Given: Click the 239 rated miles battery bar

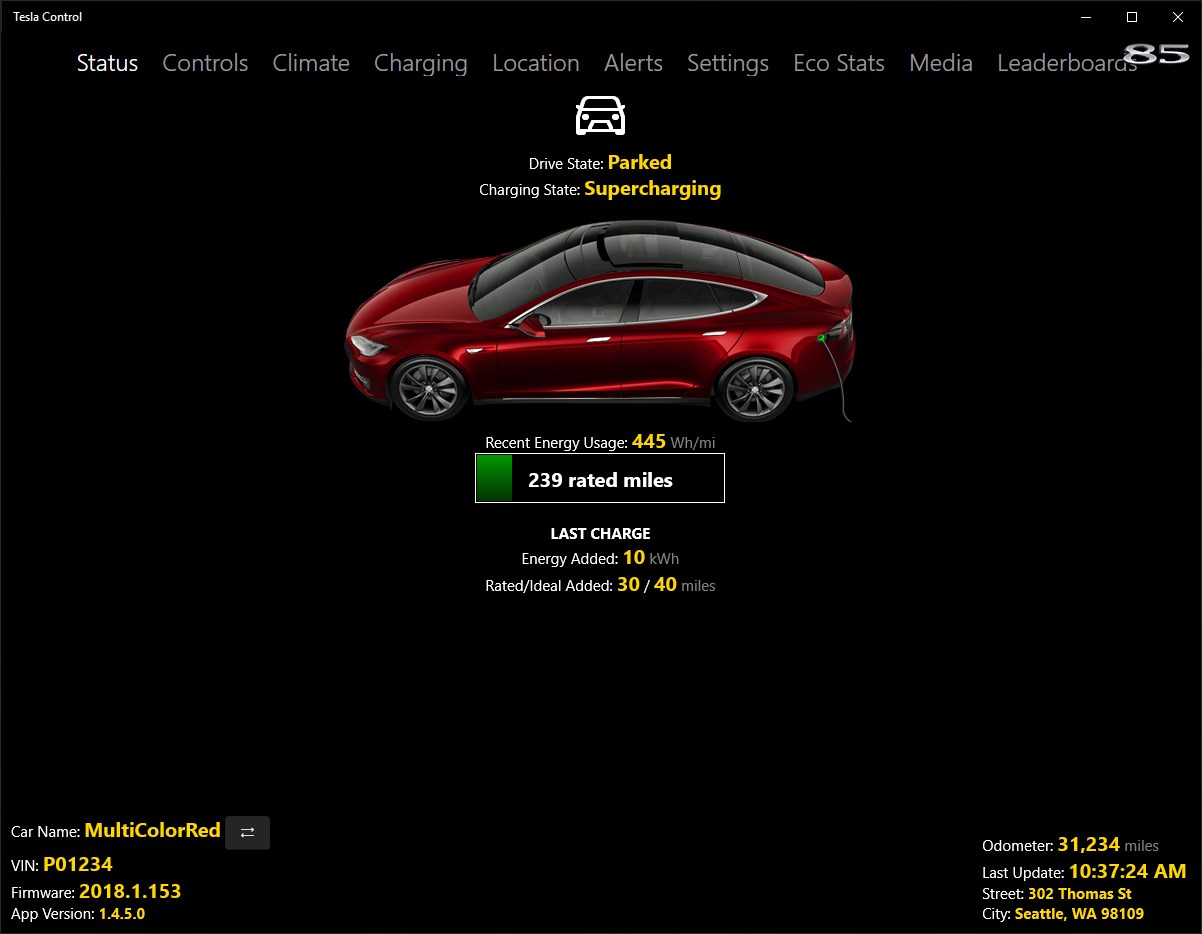Looking at the screenshot, I should coord(600,478).
